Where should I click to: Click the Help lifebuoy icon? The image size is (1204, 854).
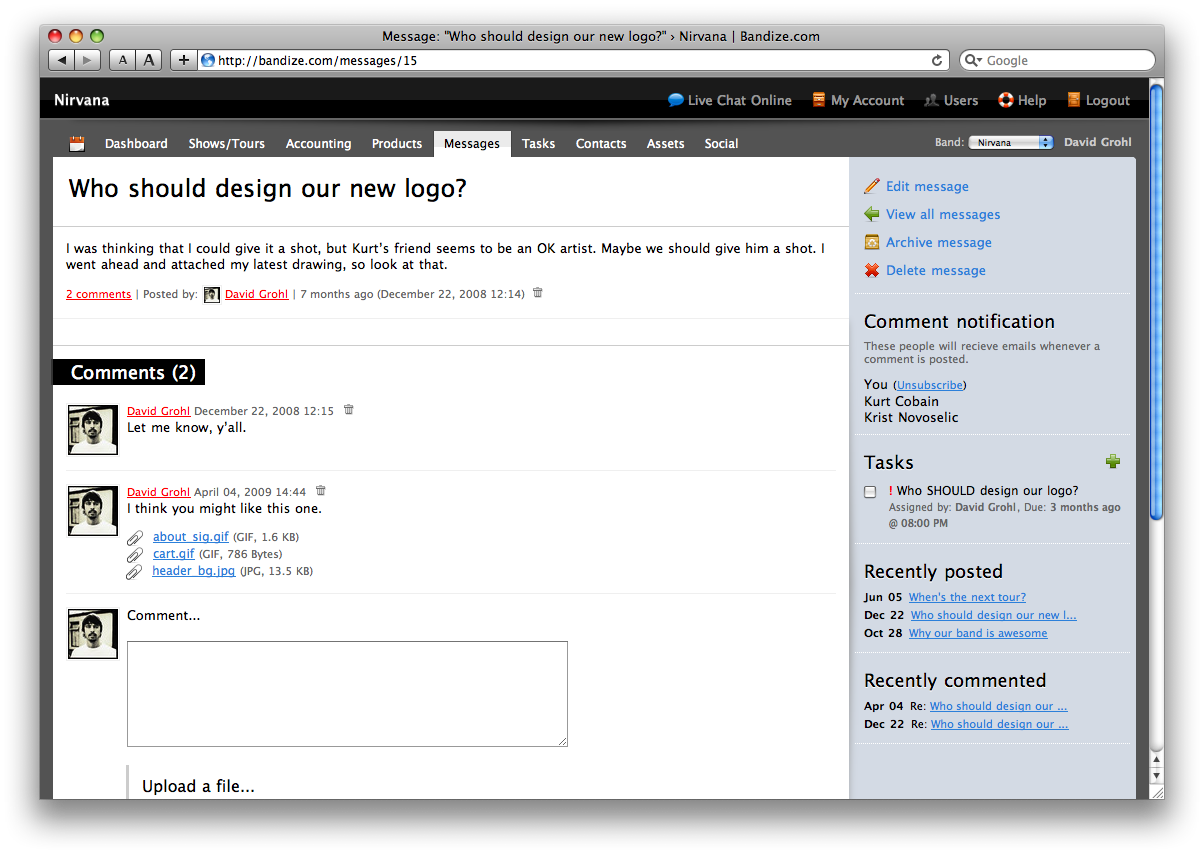click(1006, 100)
